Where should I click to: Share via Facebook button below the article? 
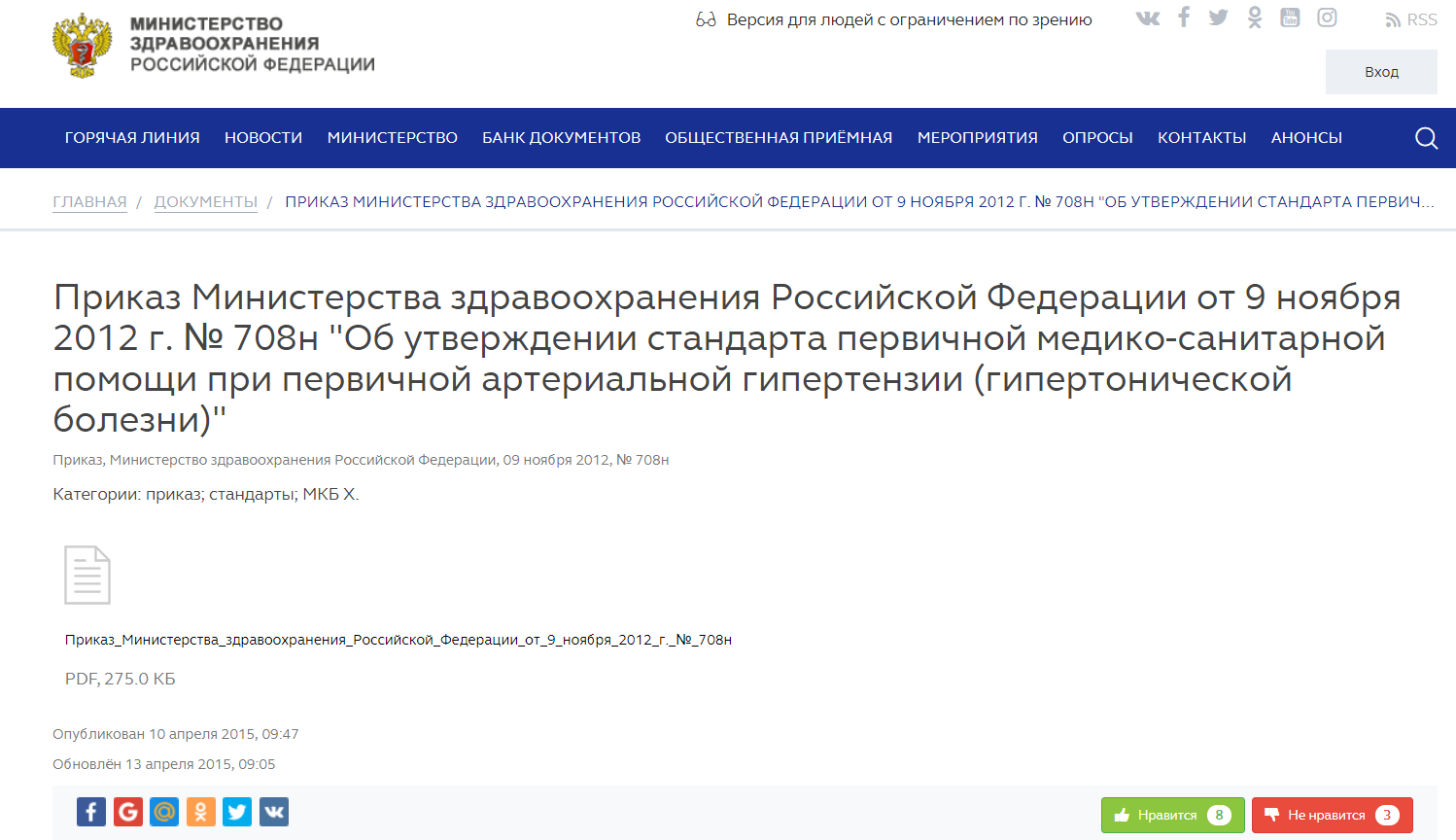(91, 812)
